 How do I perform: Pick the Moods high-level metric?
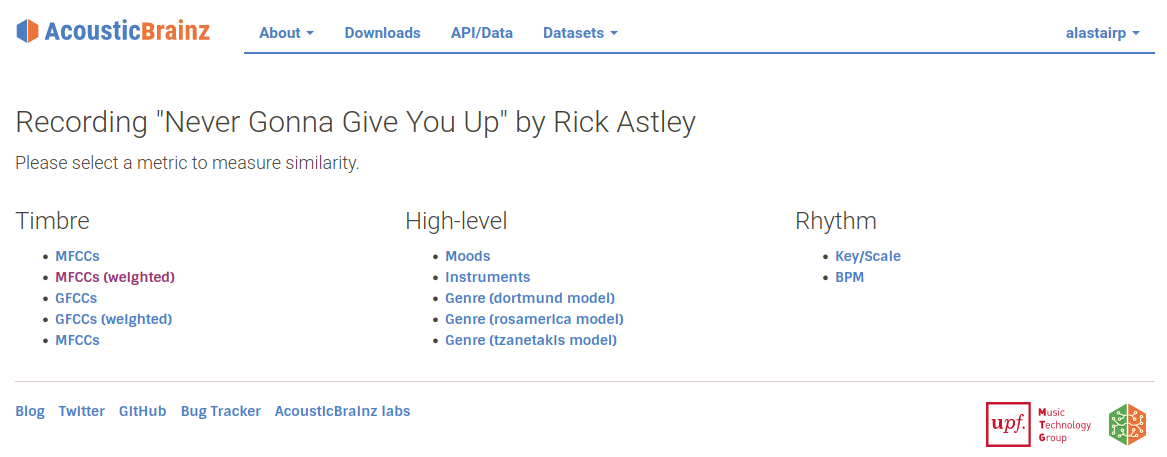(467, 256)
